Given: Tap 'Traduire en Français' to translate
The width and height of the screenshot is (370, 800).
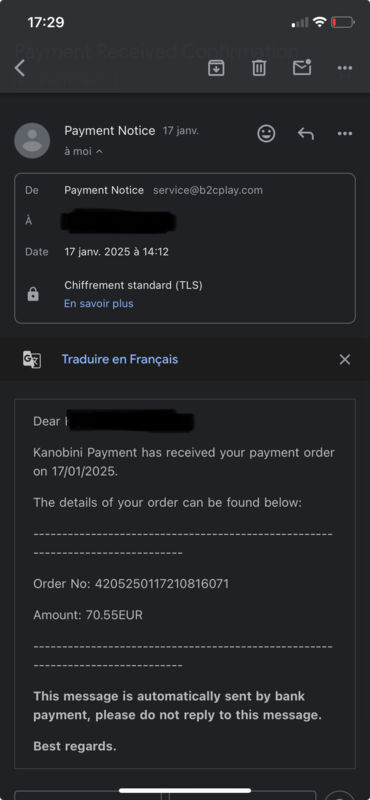Looking at the screenshot, I should pyautogui.click(x=120, y=359).
